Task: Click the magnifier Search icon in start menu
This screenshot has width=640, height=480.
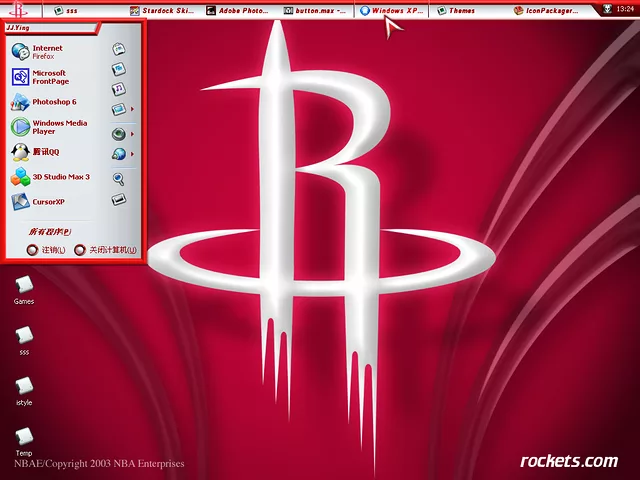Action: [x=118, y=178]
